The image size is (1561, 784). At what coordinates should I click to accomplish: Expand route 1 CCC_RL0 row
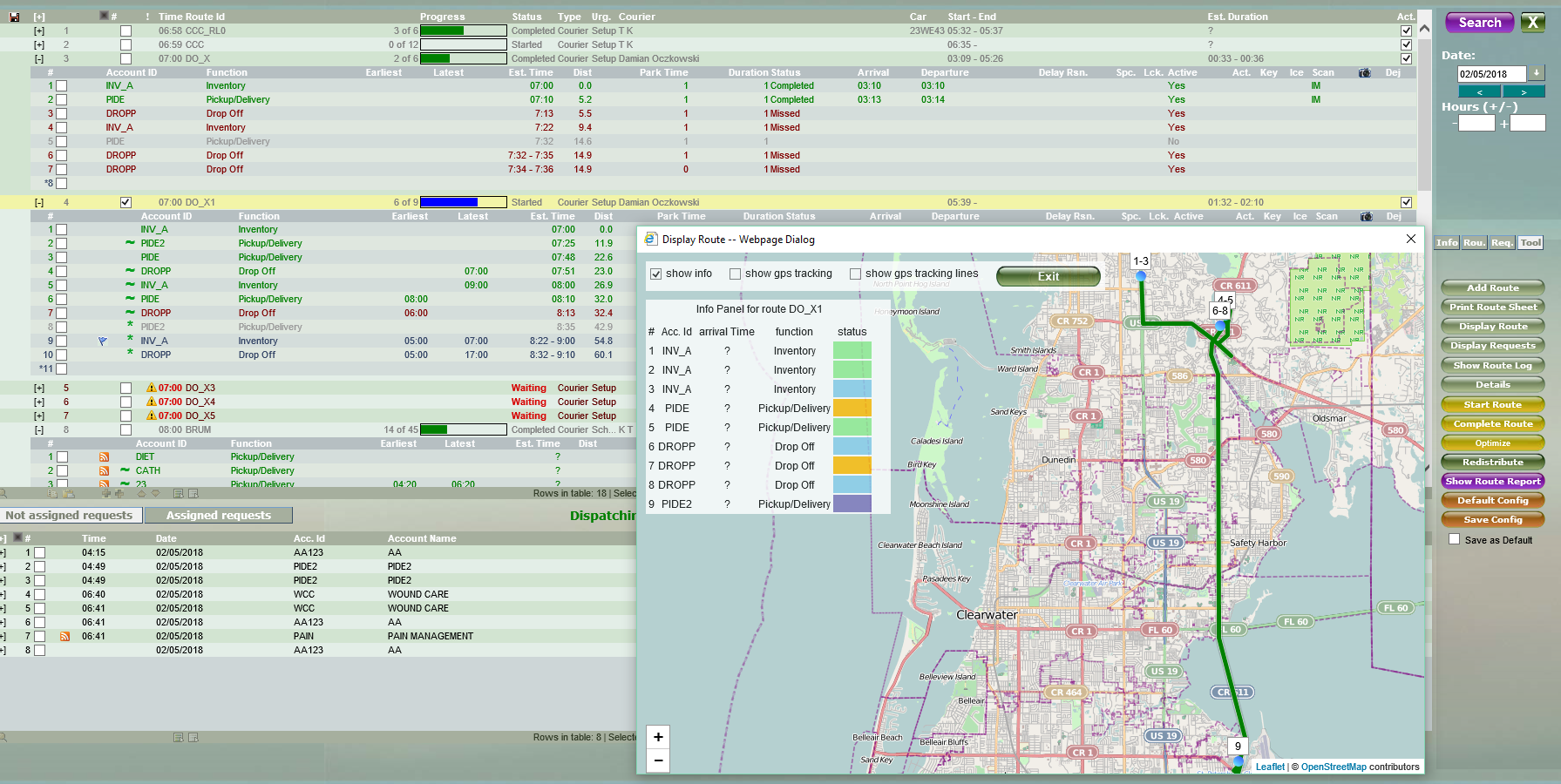pyautogui.click(x=39, y=31)
